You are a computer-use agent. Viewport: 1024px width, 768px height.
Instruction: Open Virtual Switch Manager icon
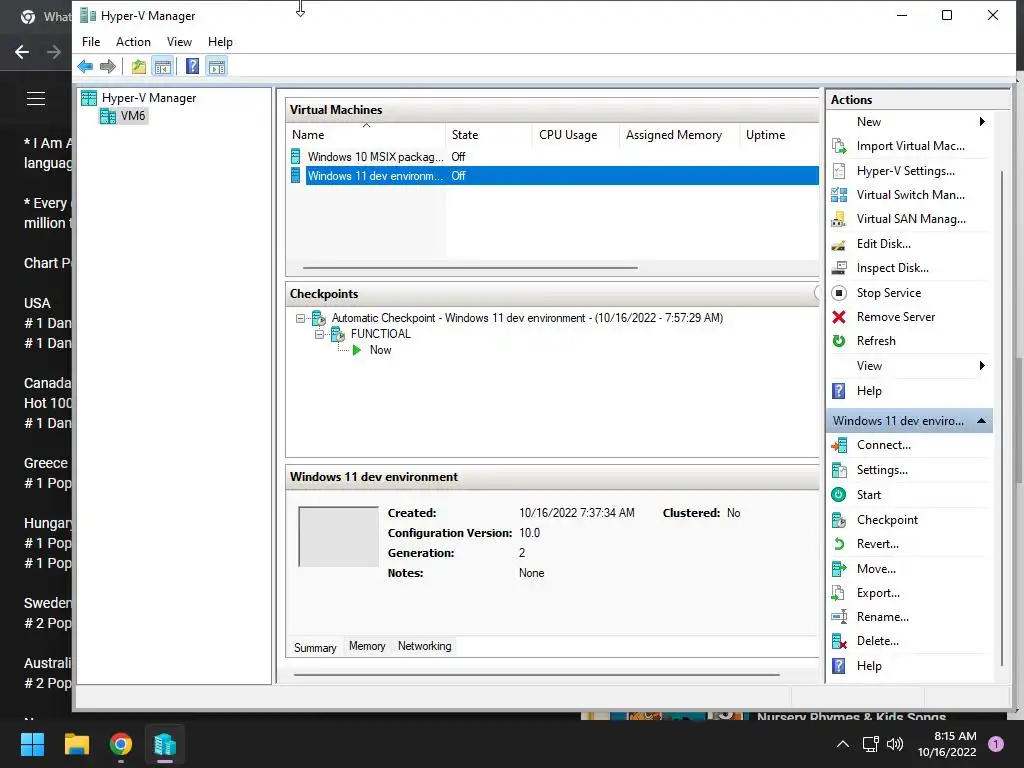pyautogui.click(x=839, y=195)
